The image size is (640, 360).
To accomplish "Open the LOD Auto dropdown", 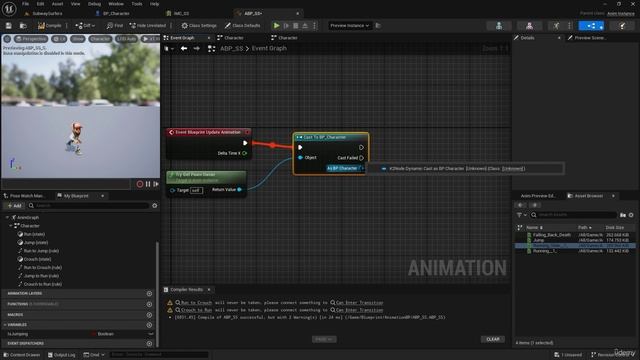I will tap(126, 39).
